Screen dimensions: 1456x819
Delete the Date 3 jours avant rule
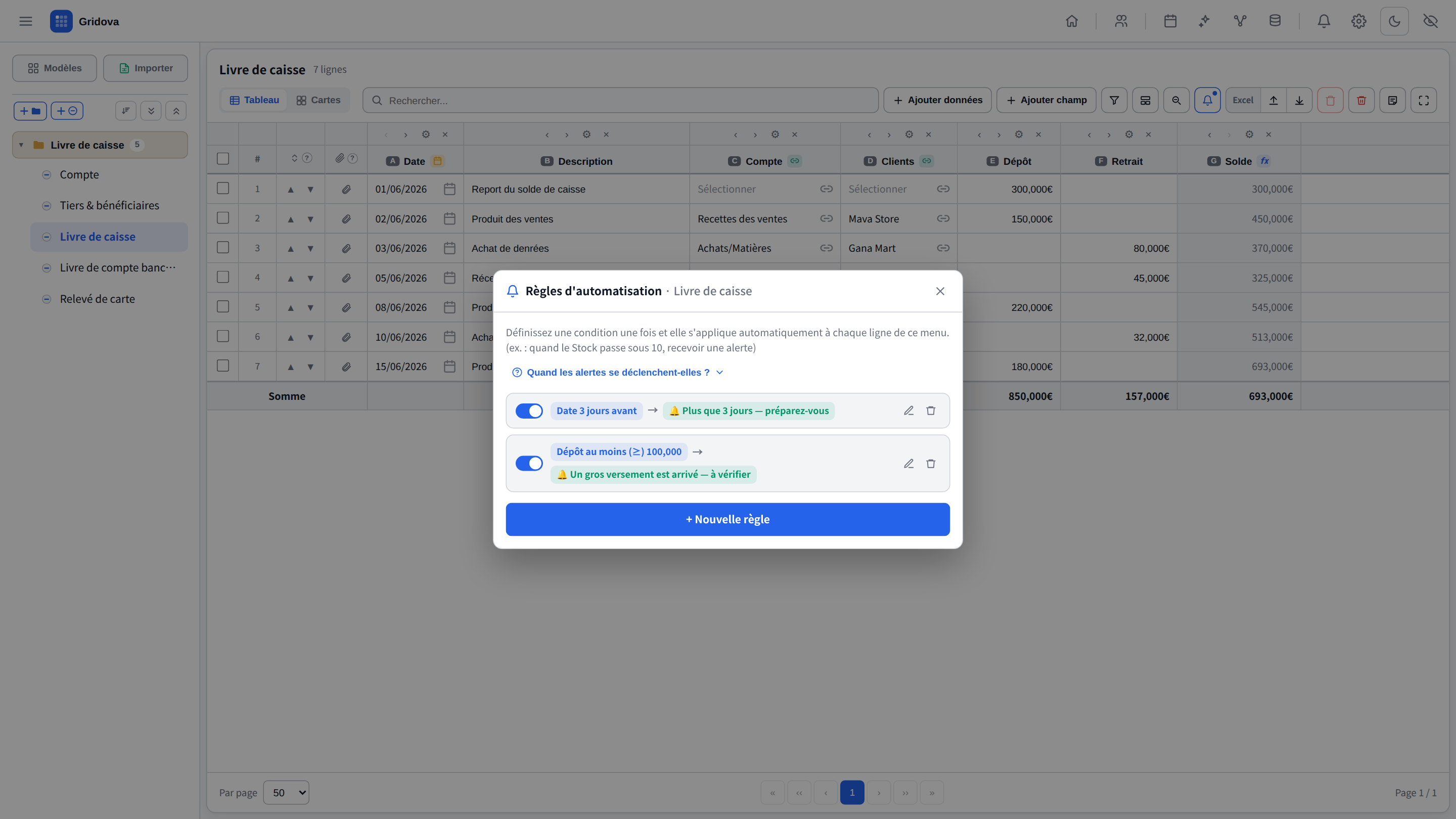point(930,411)
